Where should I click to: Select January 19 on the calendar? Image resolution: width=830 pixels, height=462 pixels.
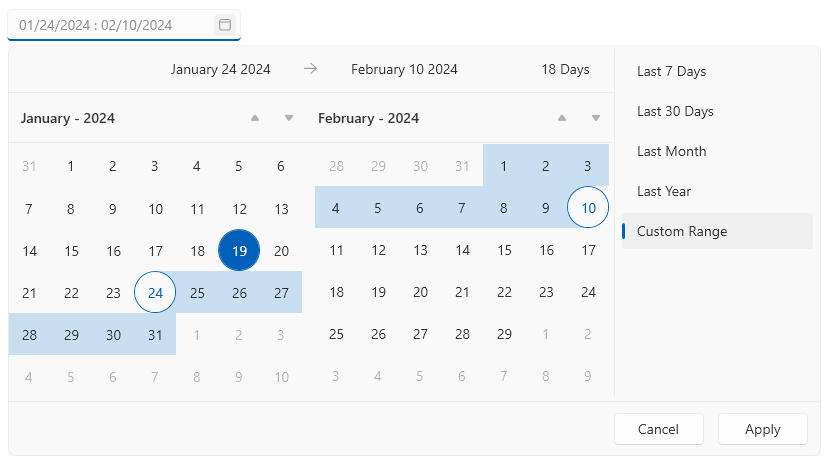239,250
